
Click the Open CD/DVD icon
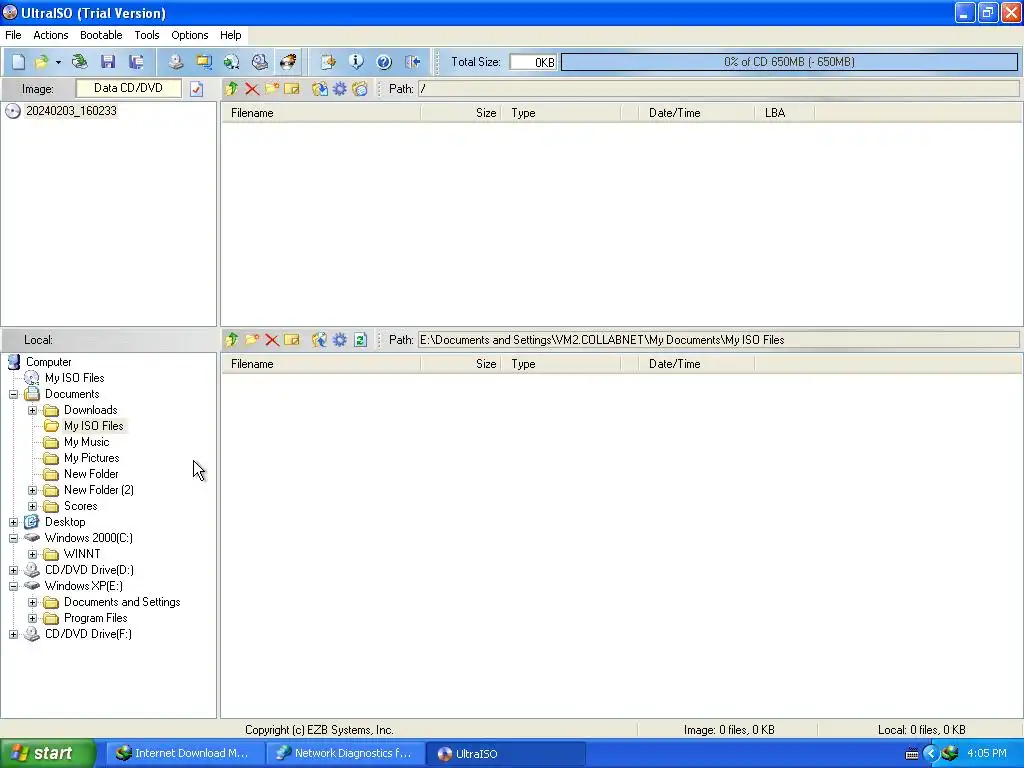click(x=80, y=62)
